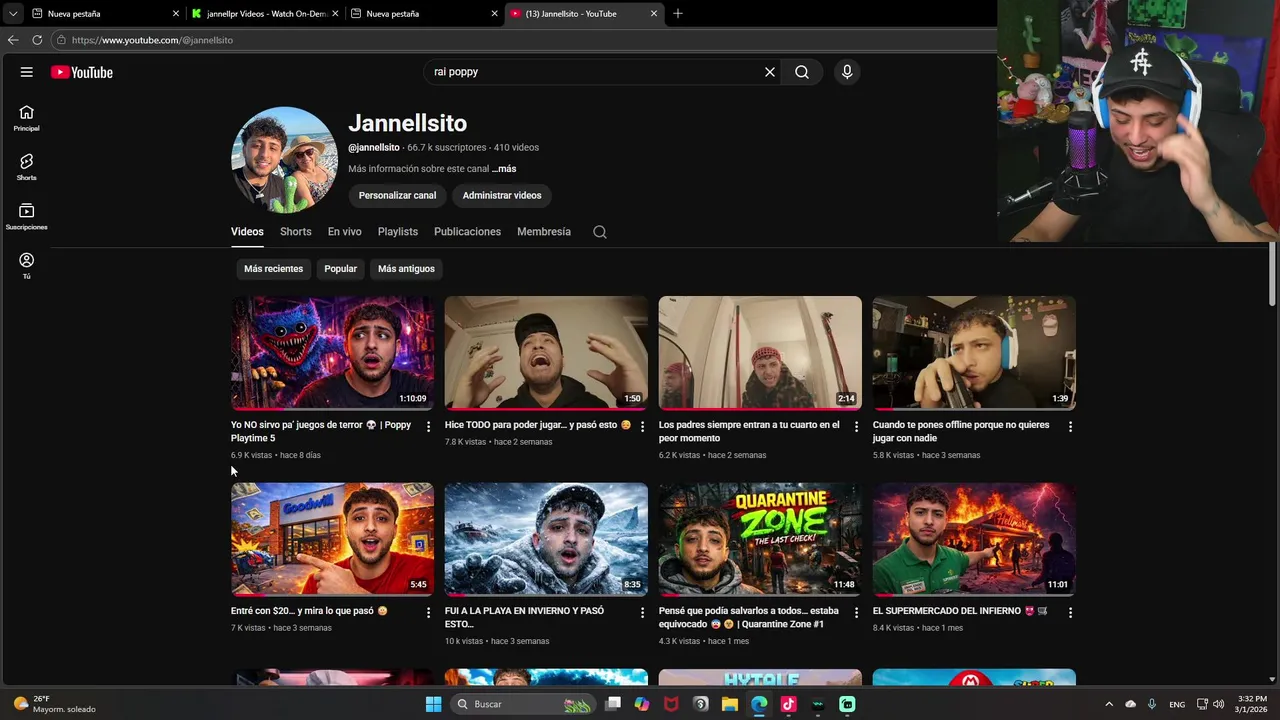Go back with browser back arrow

pos(13,40)
